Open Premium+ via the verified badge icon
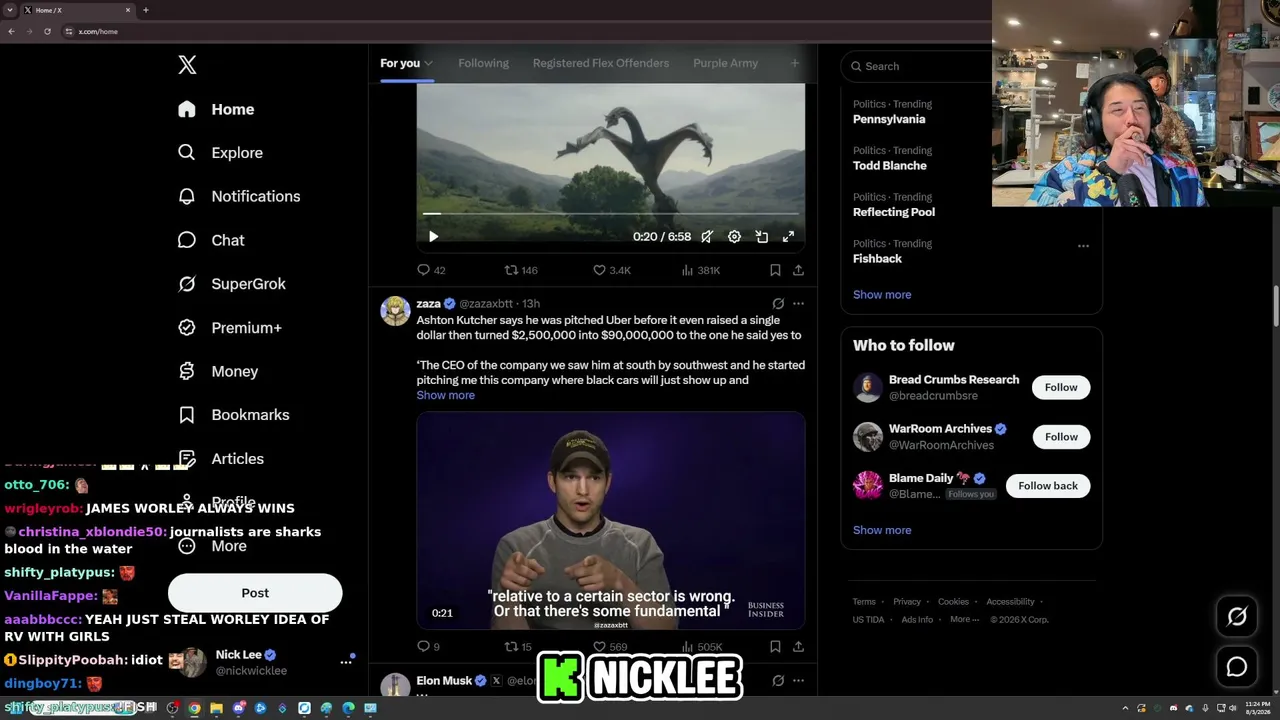This screenshot has height=720, width=1280. [x=187, y=327]
